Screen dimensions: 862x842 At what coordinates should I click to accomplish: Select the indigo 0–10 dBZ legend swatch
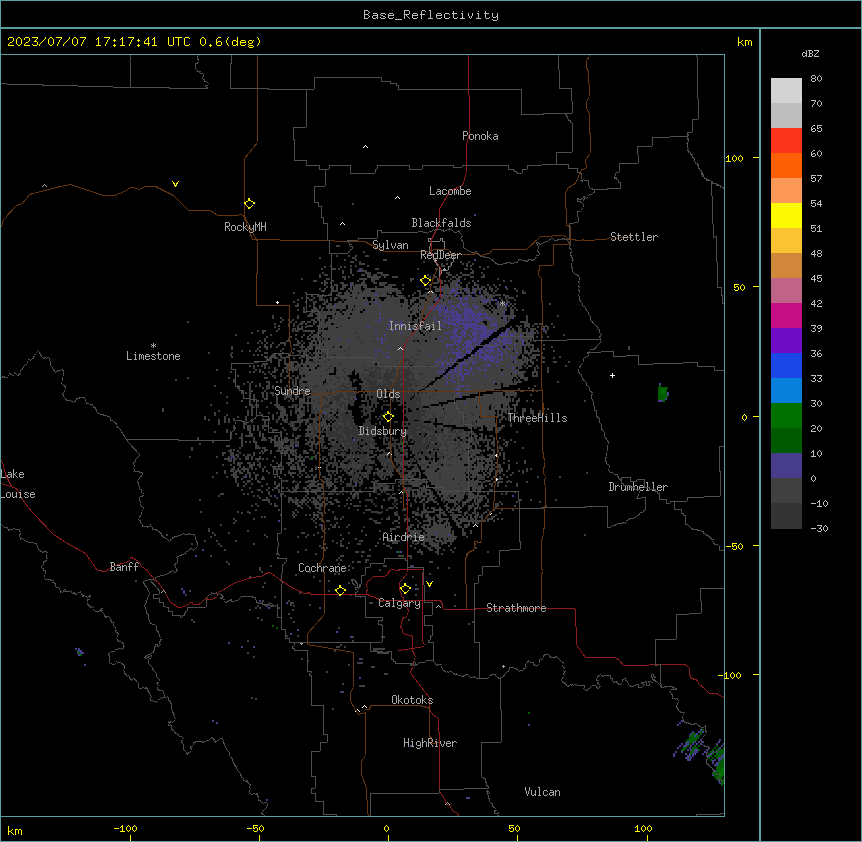786,466
